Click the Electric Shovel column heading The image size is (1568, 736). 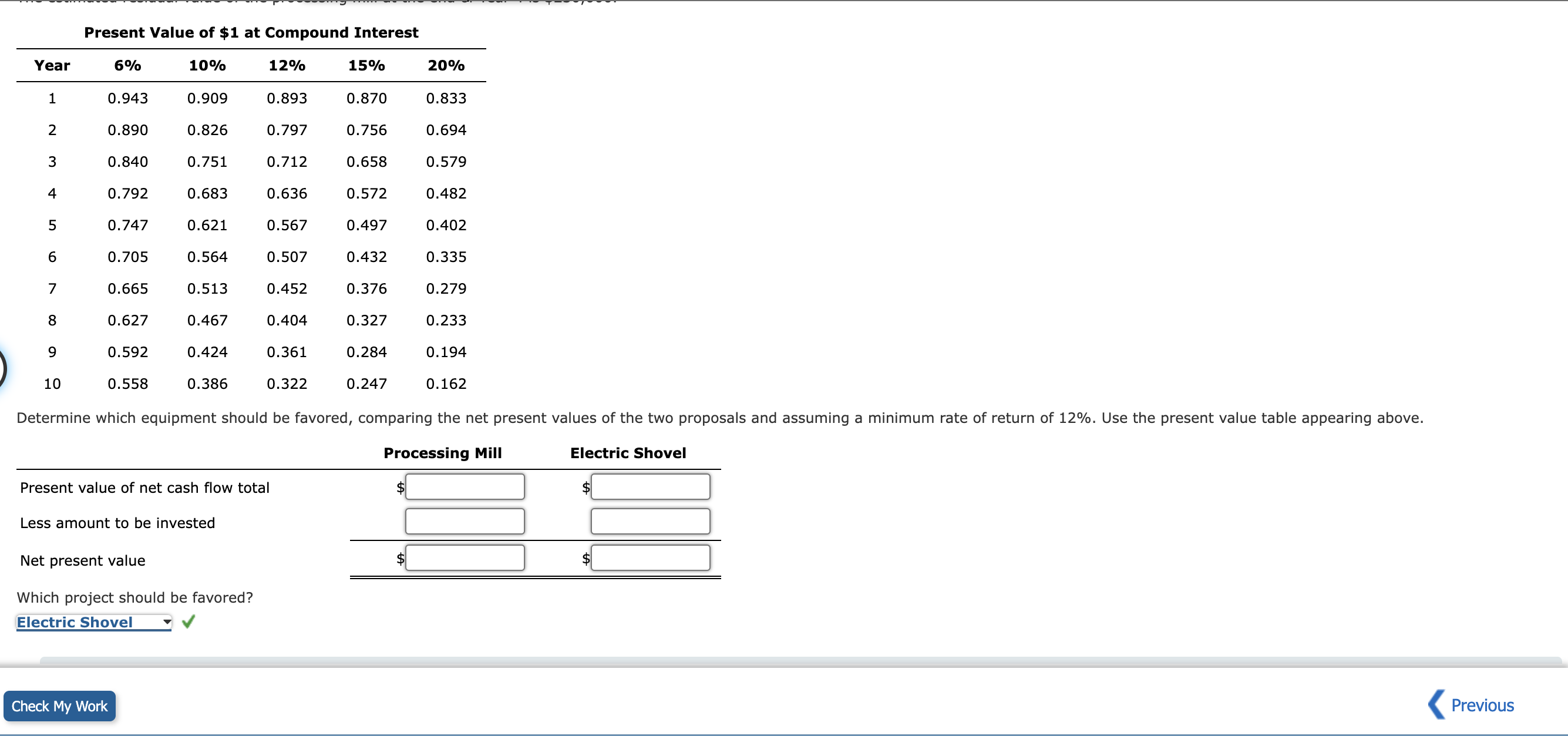[x=628, y=453]
